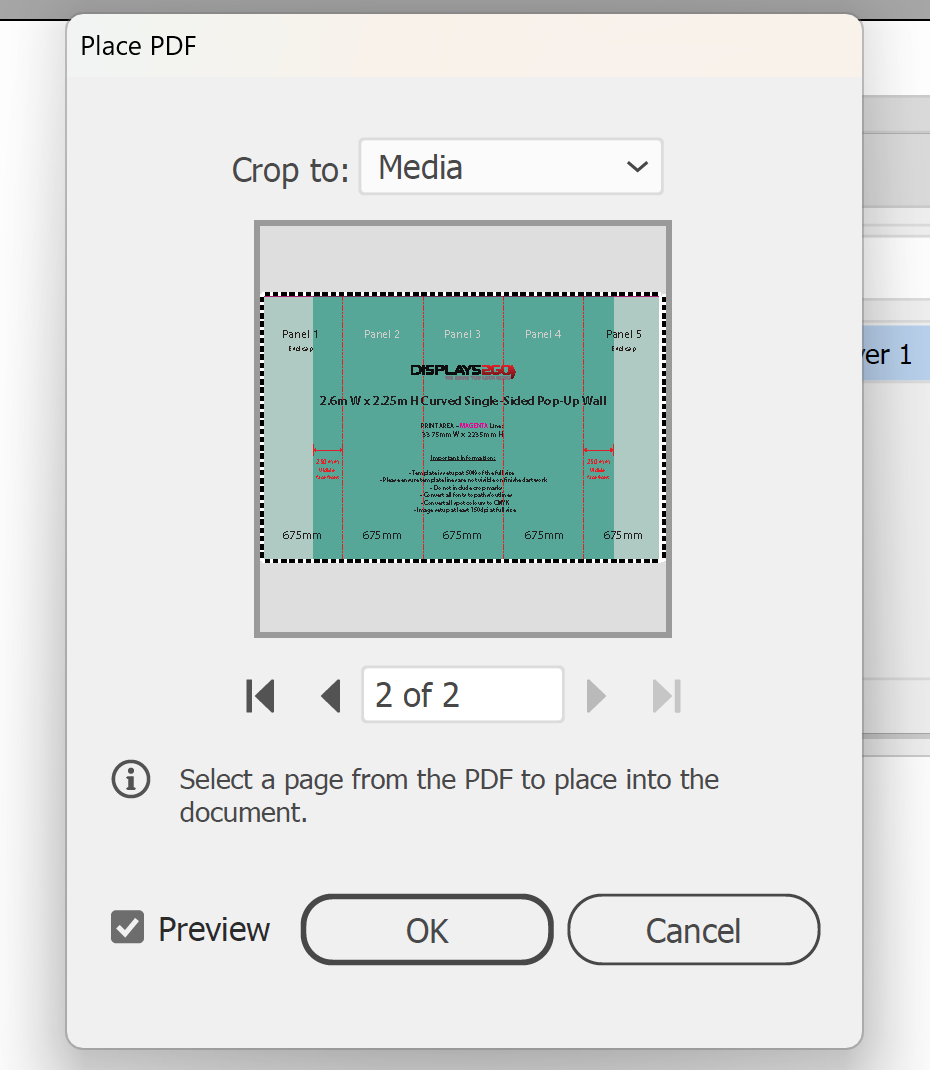The width and height of the screenshot is (930, 1070).
Task: Click the Preview label text
Action: click(x=214, y=929)
